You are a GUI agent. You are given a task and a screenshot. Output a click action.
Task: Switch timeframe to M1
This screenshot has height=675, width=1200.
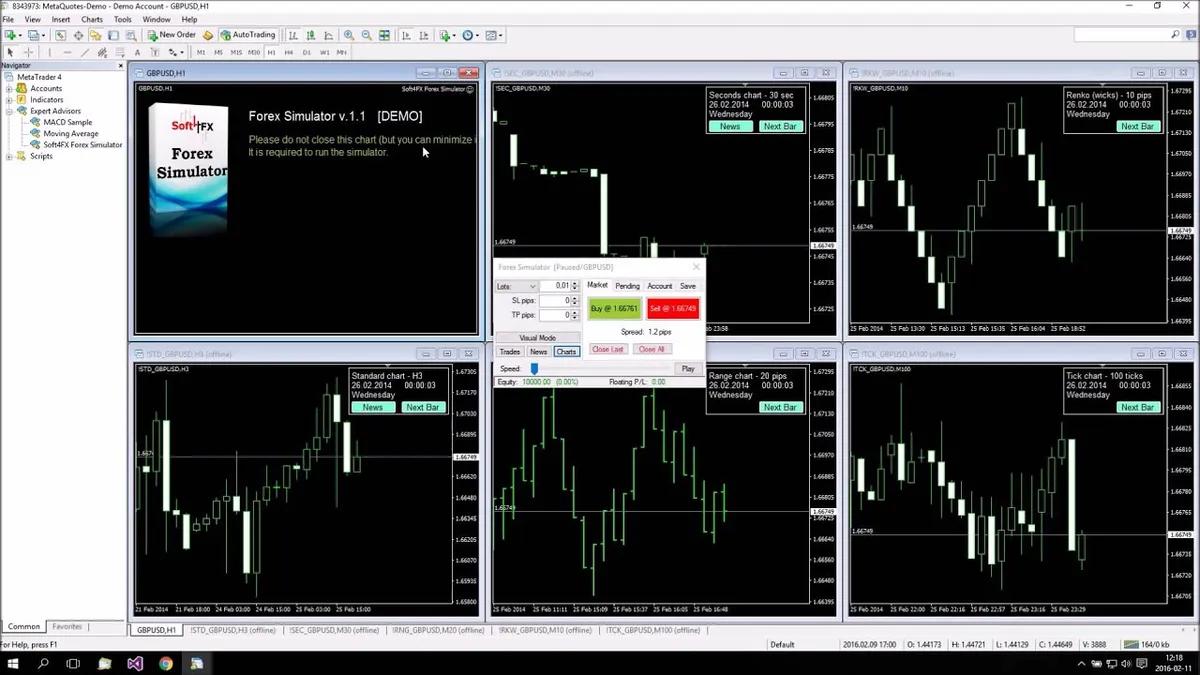point(201,52)
